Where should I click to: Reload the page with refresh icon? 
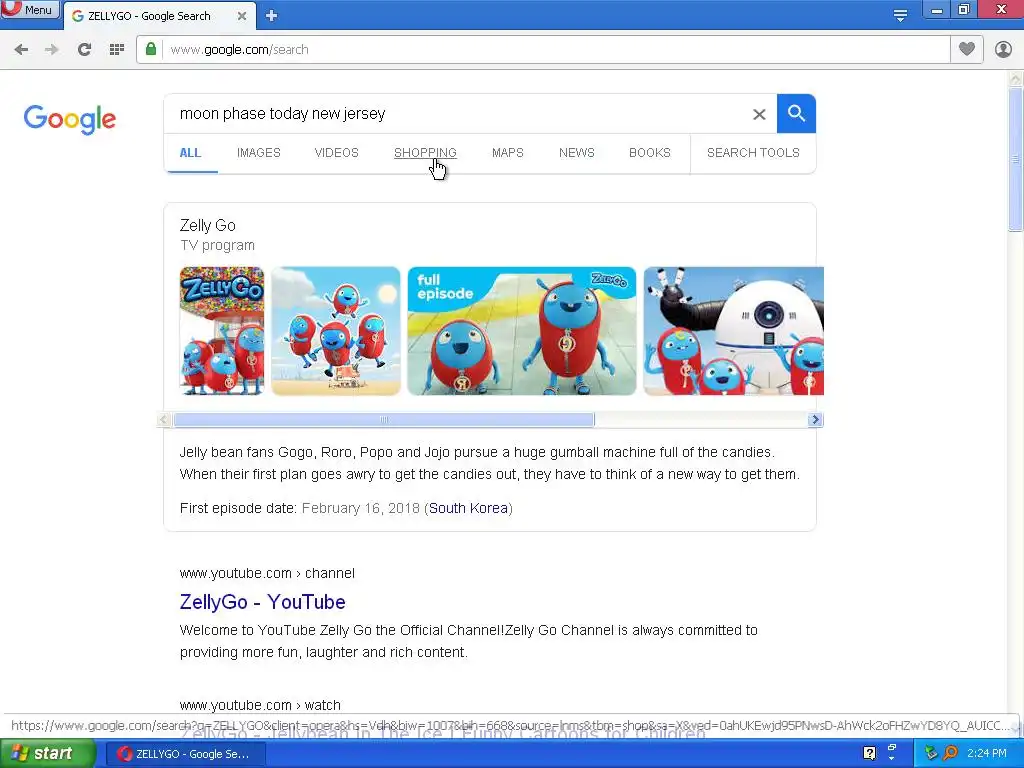(84, 50)
